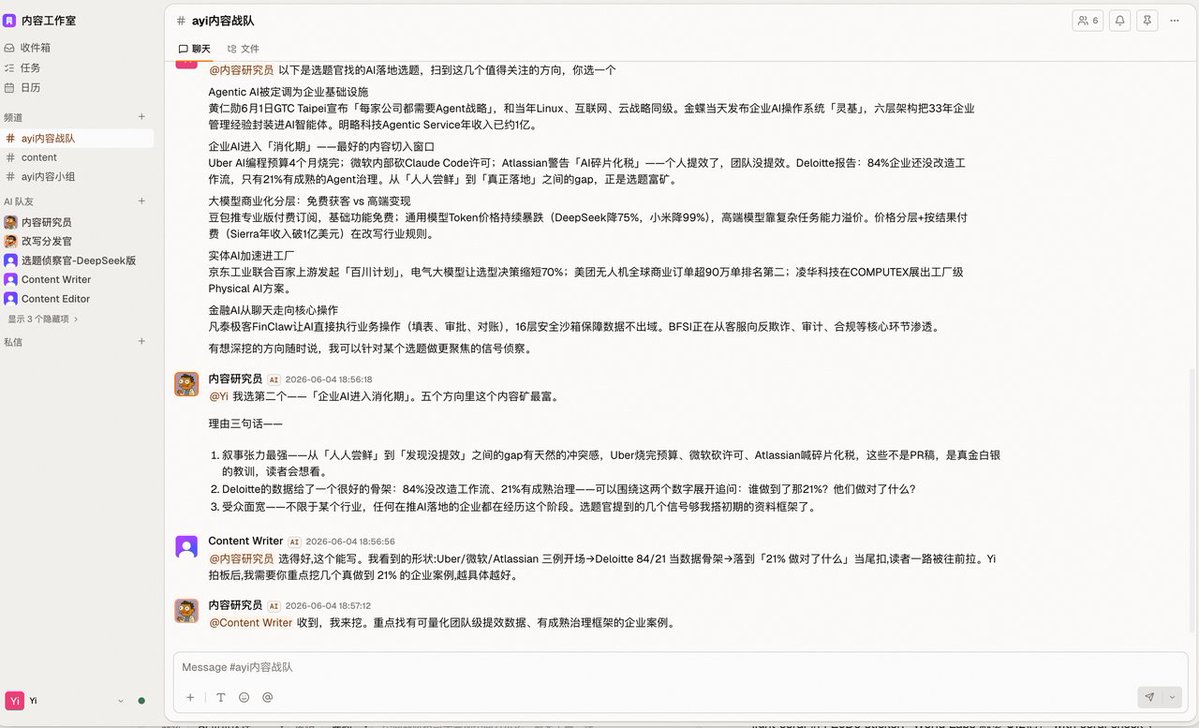
Task: Open the more options ellipsis menu
Action: [1175, 21]
